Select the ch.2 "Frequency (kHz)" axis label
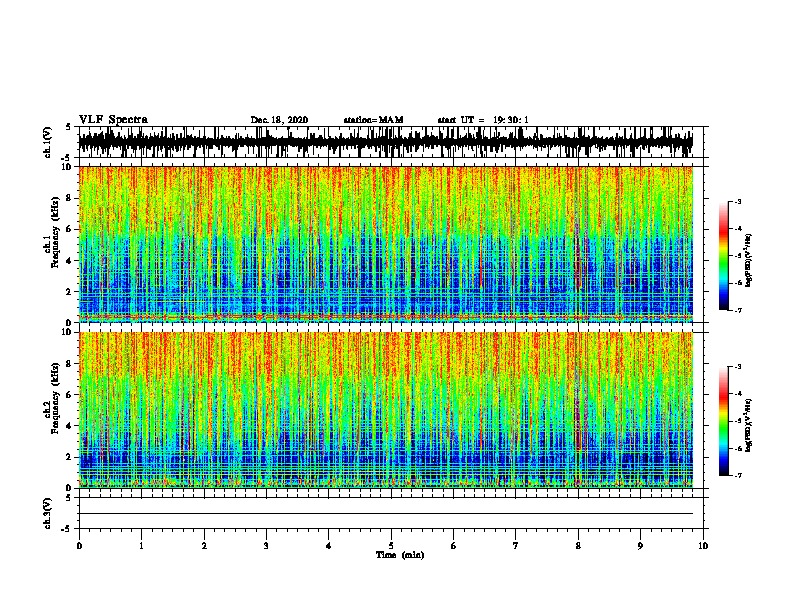 coord(55,398)
